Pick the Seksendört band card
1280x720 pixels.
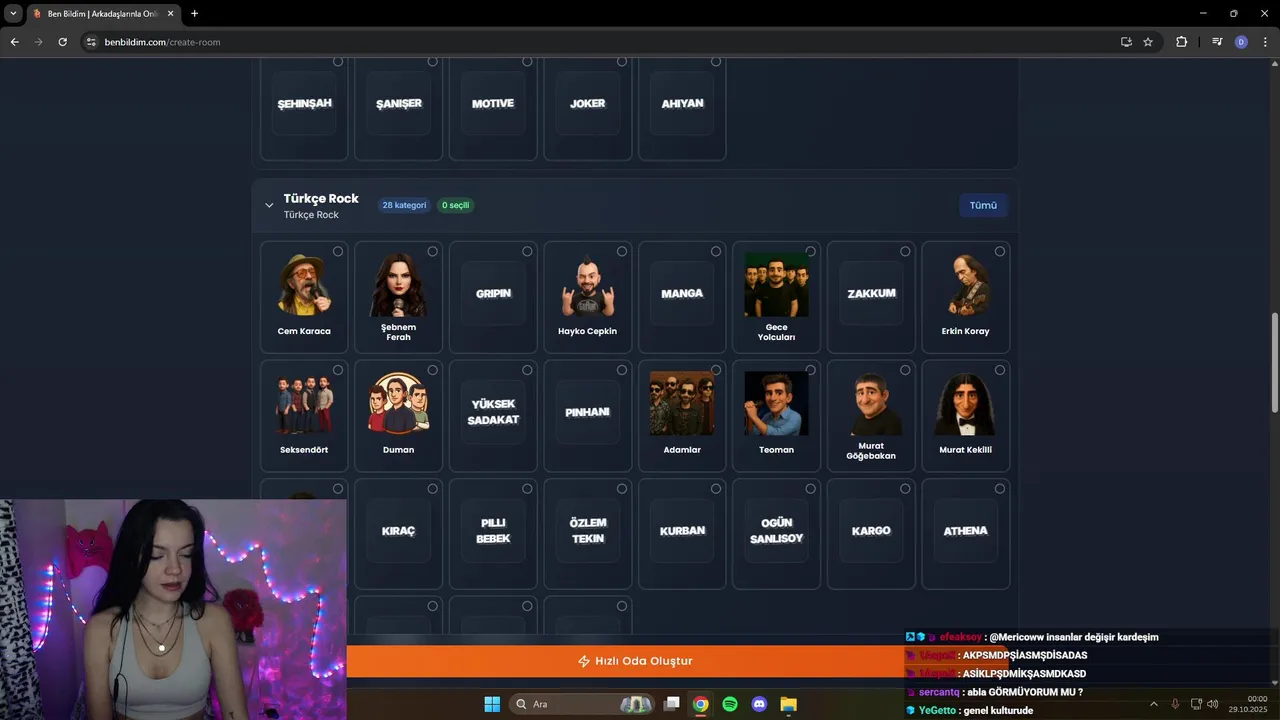pyautogui.click(x=304, y=416)
